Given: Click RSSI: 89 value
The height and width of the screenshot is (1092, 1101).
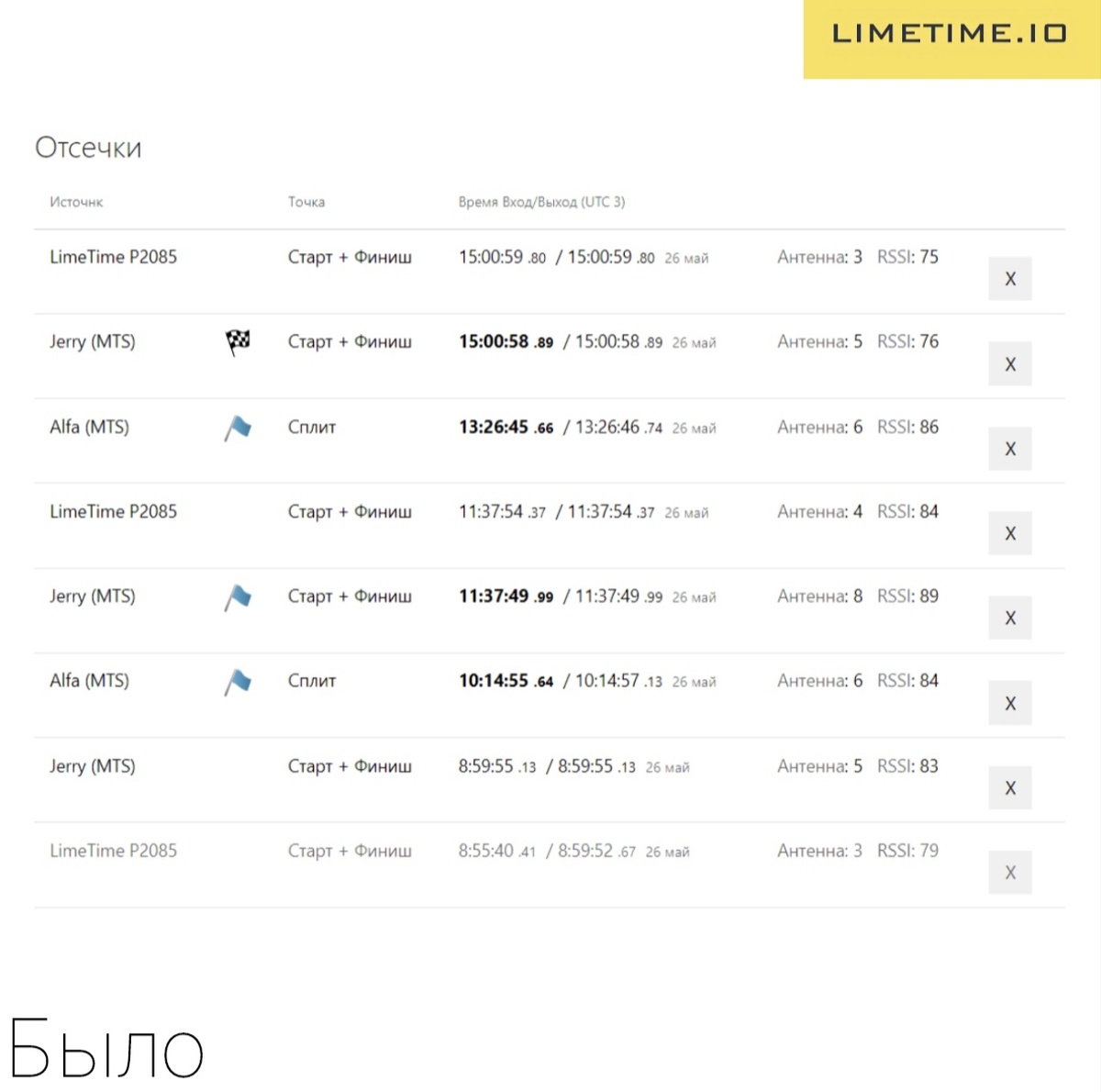Looking at the screenshot, I should click(x=907, y=596).
